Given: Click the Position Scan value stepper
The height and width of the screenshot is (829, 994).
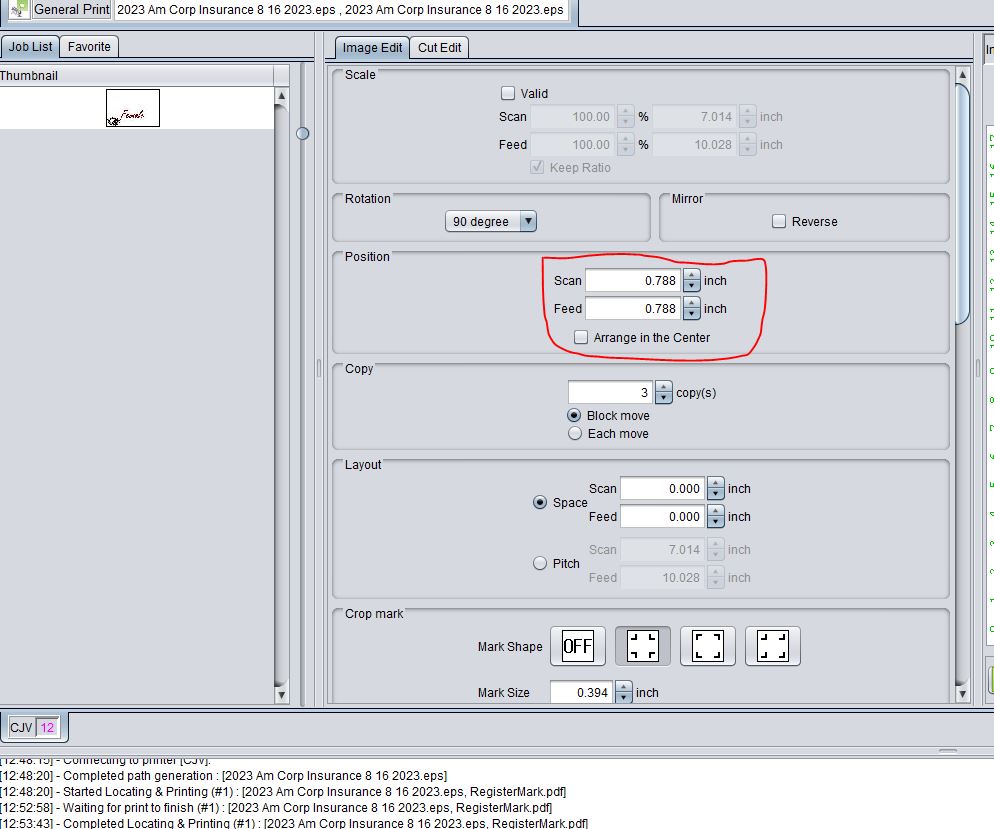Looking at the screenshot, I should click(x=692, y=280).
